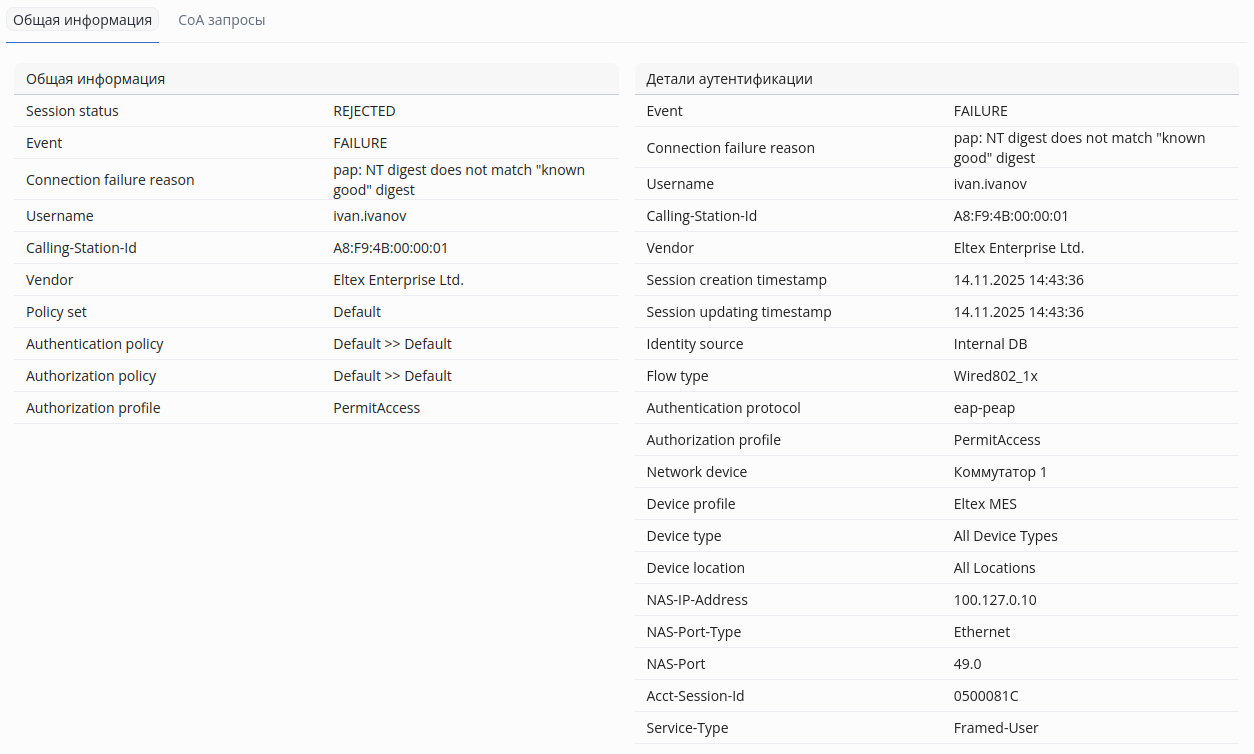This screenshot has width=1254, height=754.
Task: Click the Session updating timestamp label
Action: click(738, 312)
